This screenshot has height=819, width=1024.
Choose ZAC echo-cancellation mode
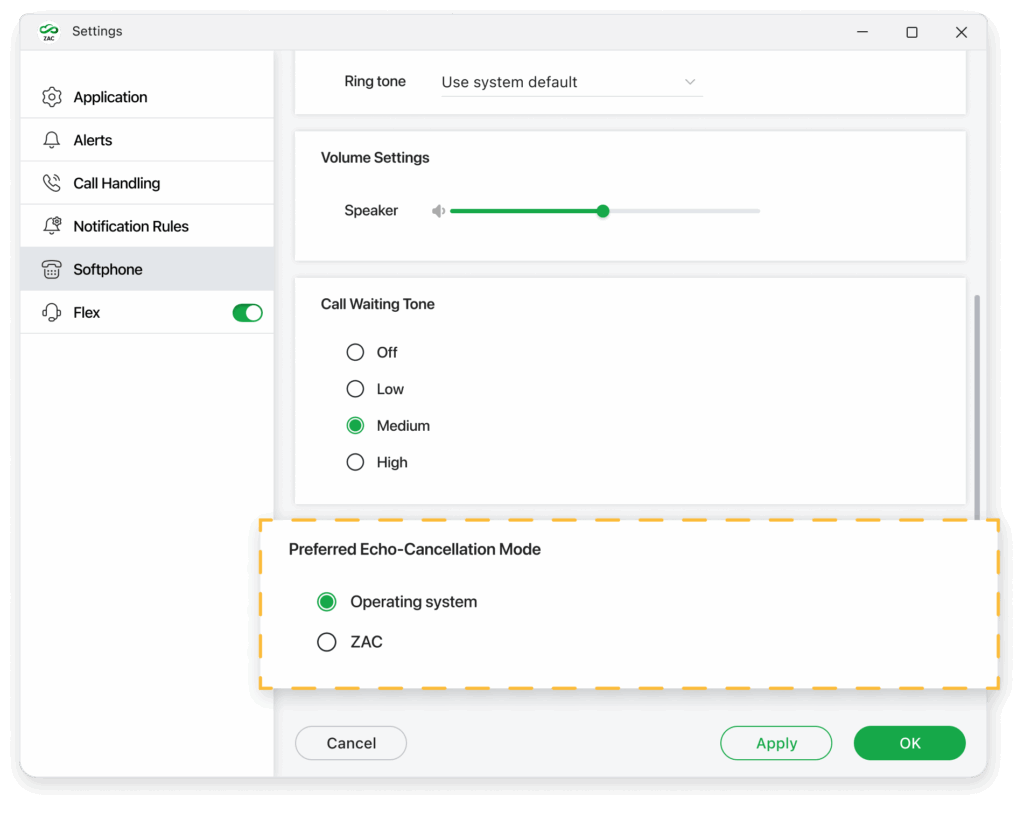point(327,642)
